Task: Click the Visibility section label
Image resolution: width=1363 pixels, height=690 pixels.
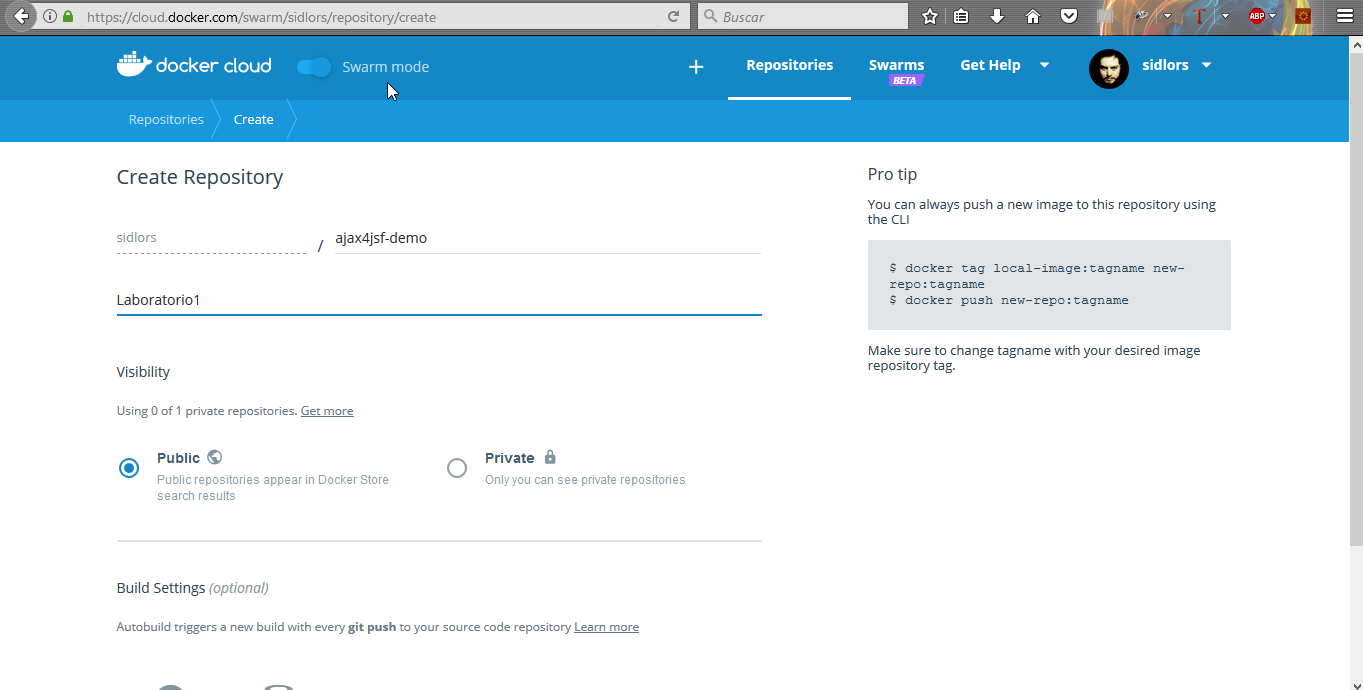Action: (143, 372)
